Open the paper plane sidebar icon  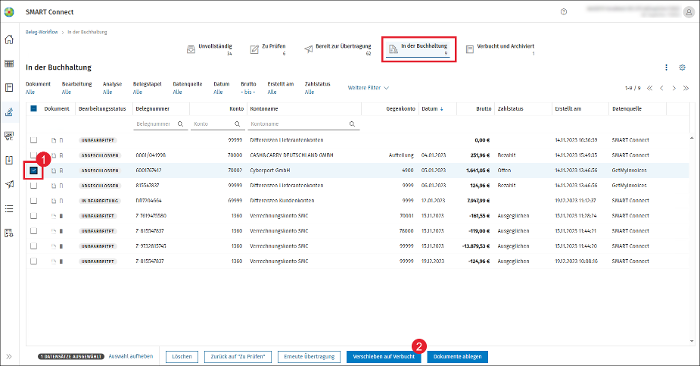coord(9,184)
